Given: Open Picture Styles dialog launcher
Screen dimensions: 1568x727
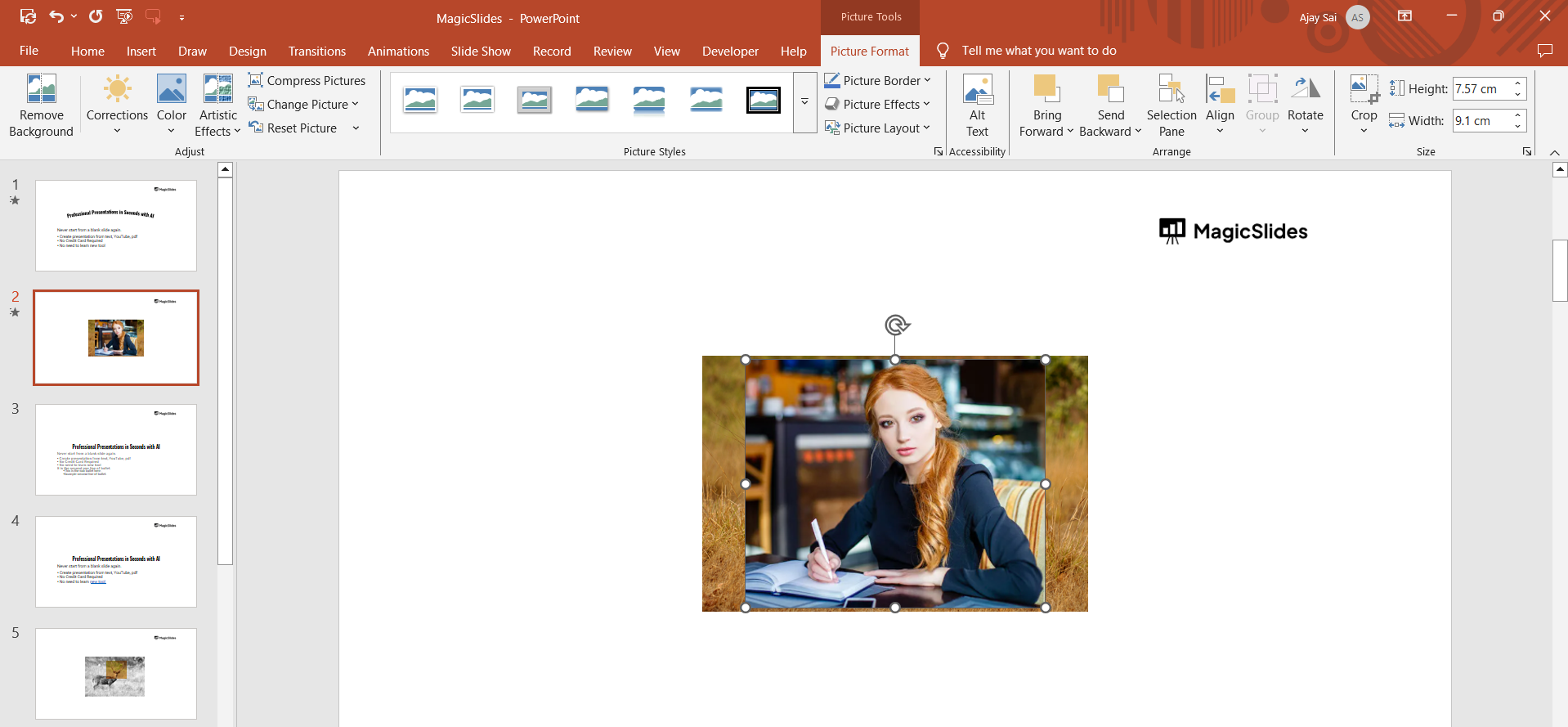Looking at the screenshot, I should pos(939,151).
